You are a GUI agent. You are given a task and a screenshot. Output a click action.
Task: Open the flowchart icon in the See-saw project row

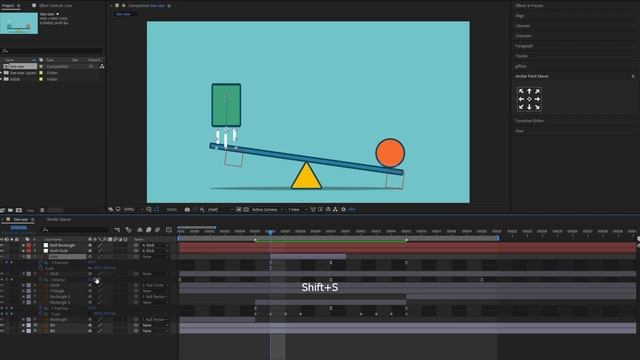(x=102, y=66)
